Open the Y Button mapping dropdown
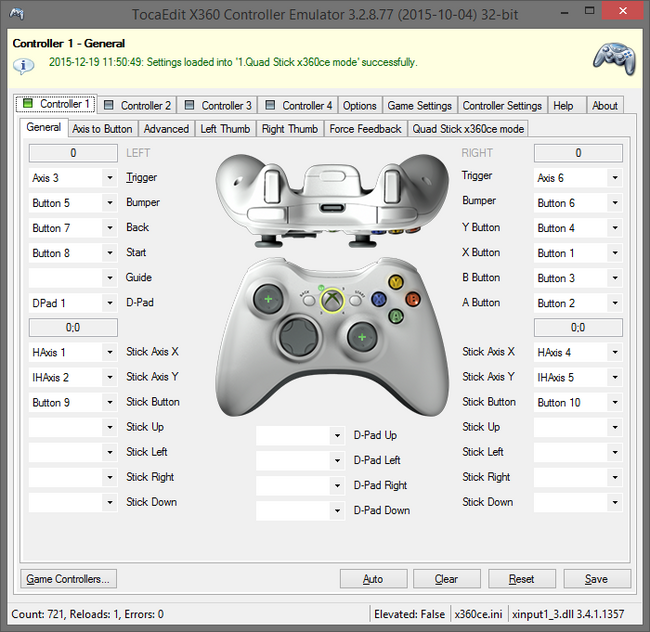Image resolution: width=650 pixels, height=632 pixels. [615, 228]
